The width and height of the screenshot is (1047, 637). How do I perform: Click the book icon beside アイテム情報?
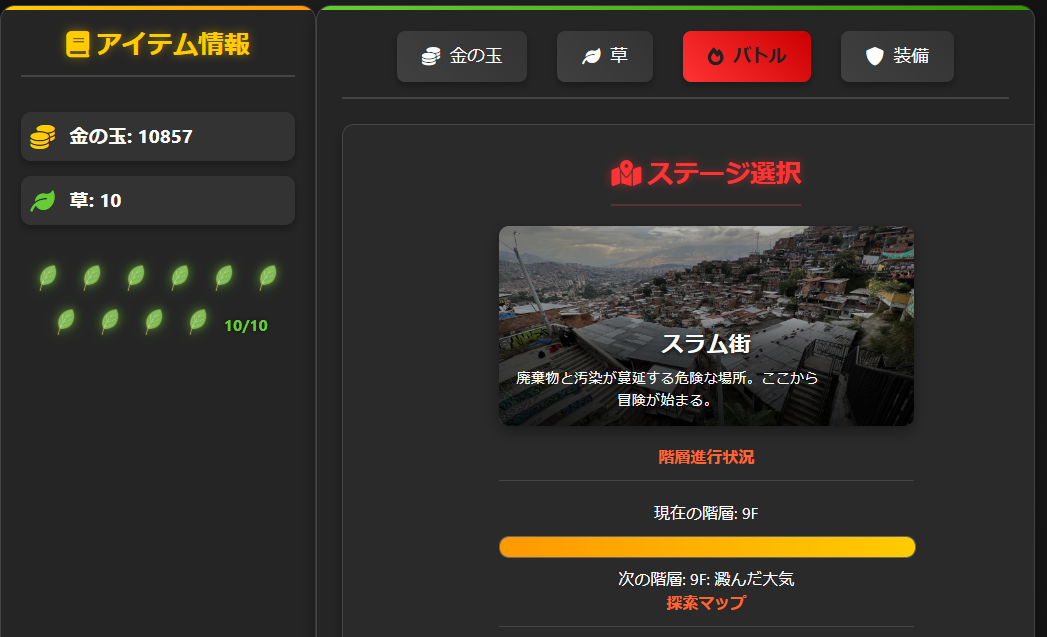(x=77, y=45)
